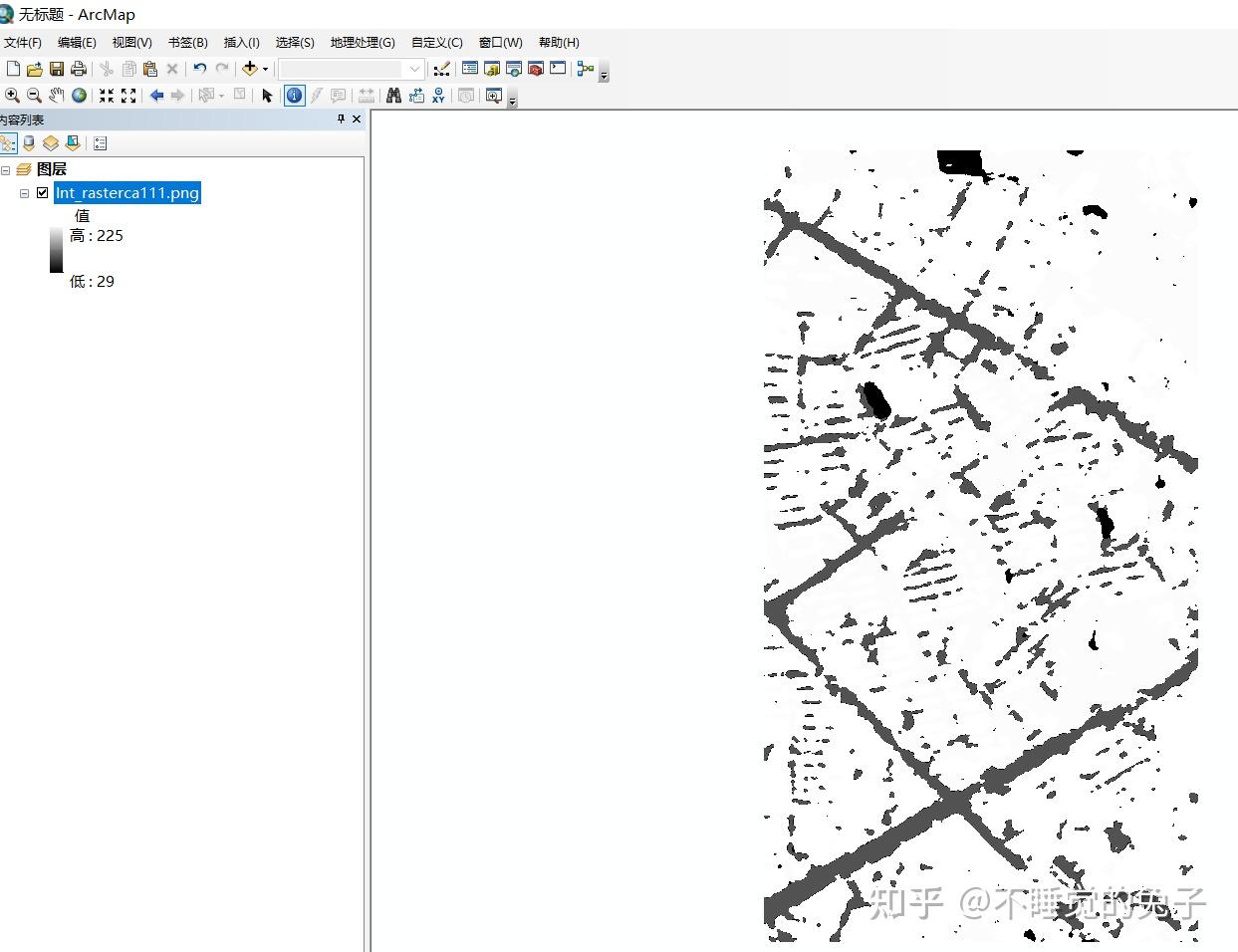This screenshot has height=952, width=1238.
Task: Open the ModelBuilder window
Action: pyautogui.click(x=585, y=69)
